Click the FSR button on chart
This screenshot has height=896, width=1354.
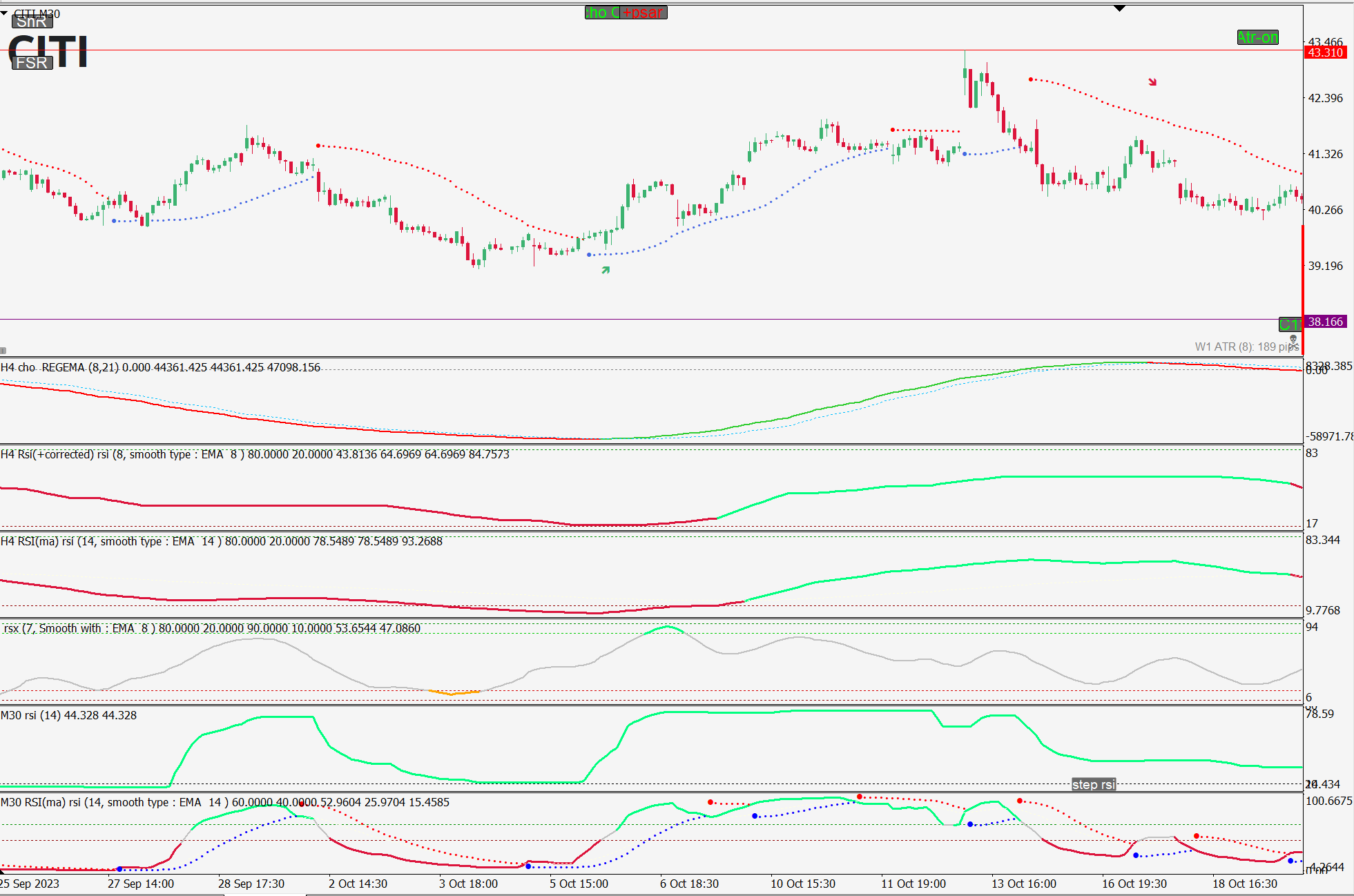32,63
